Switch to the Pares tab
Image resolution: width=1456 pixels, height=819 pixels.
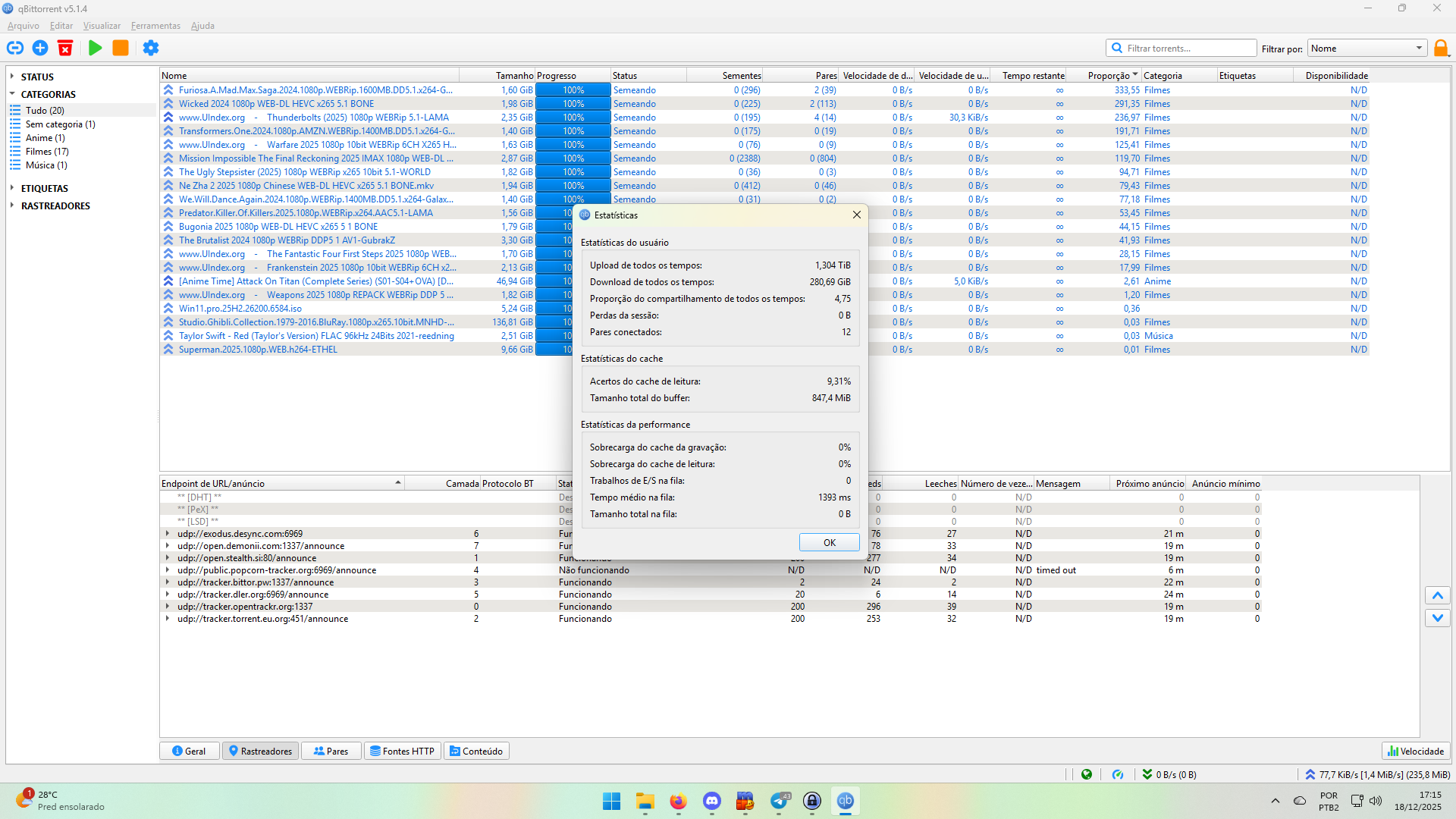pyautogui.click(x=331, y=751)
